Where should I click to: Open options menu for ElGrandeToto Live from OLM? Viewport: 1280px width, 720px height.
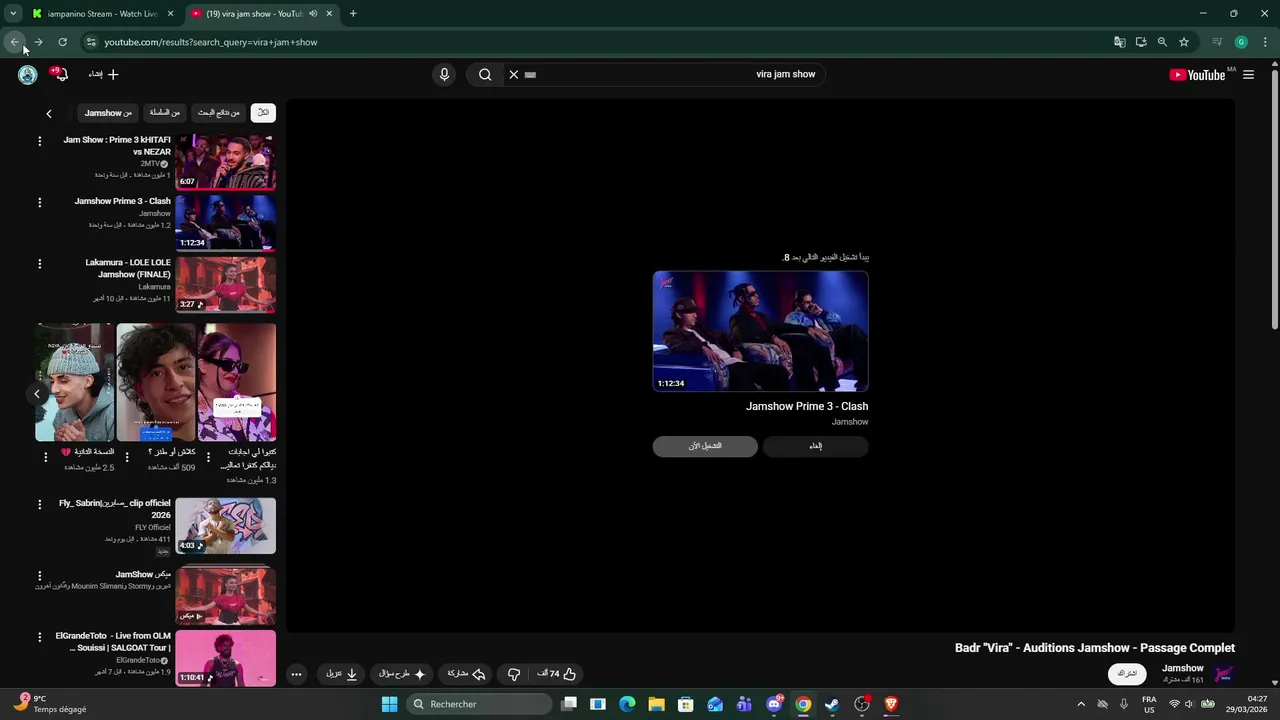(x=40, y=637)
